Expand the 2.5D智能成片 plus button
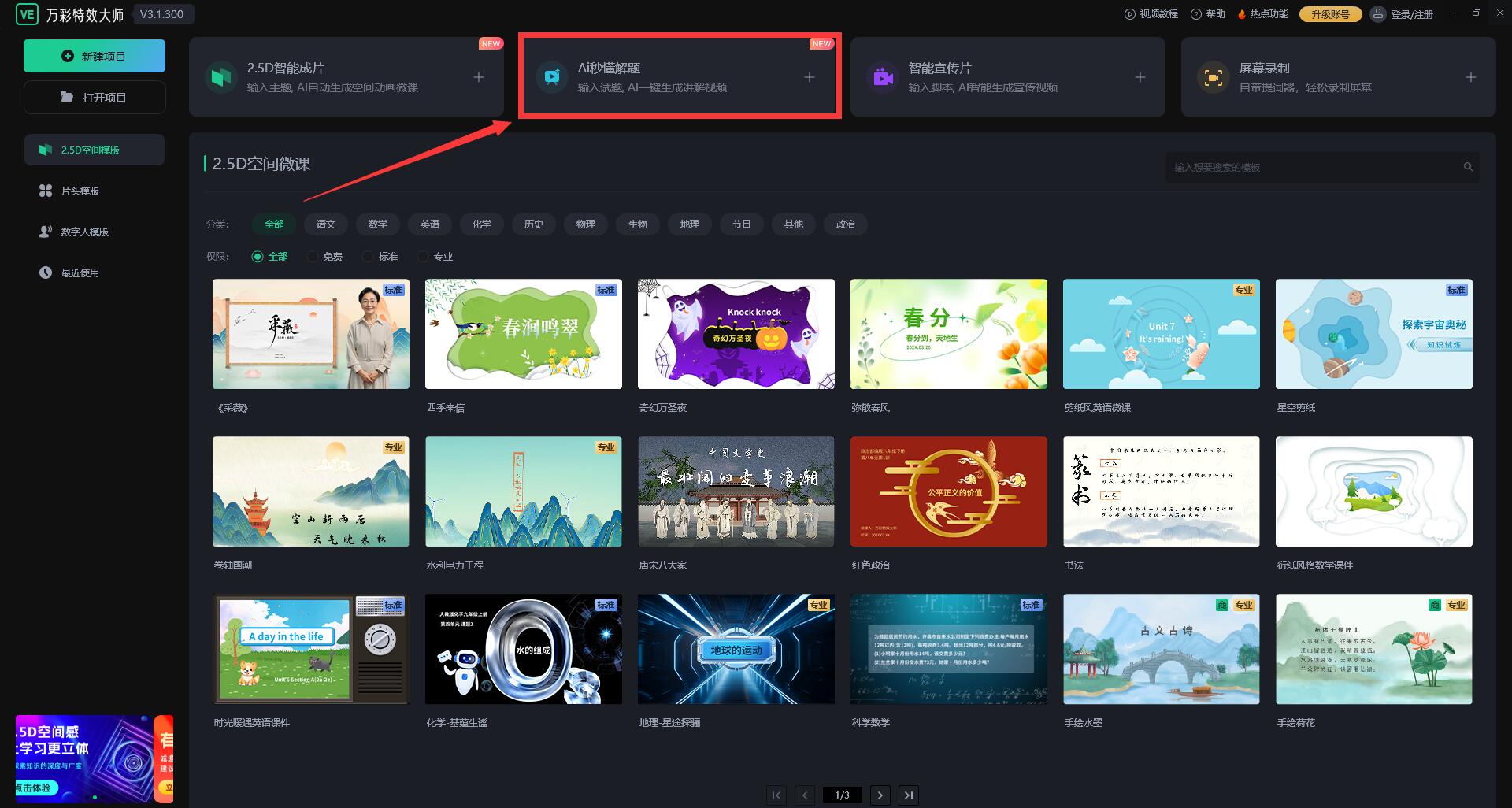This screenshot has height=808, width=1512. (479, 77)
